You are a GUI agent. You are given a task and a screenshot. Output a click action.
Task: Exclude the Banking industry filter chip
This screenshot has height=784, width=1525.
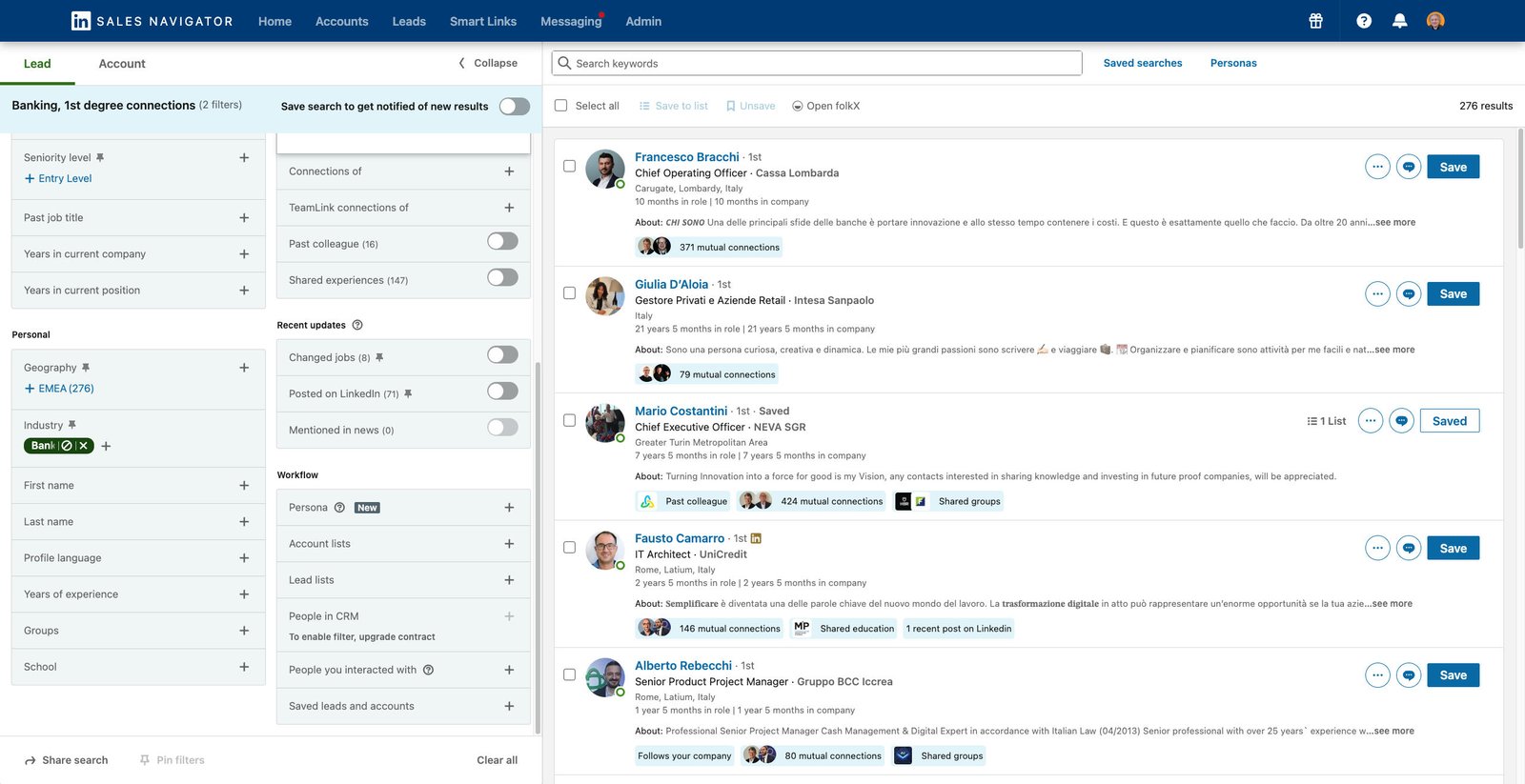pyautogui.click(x=67, y=446)
